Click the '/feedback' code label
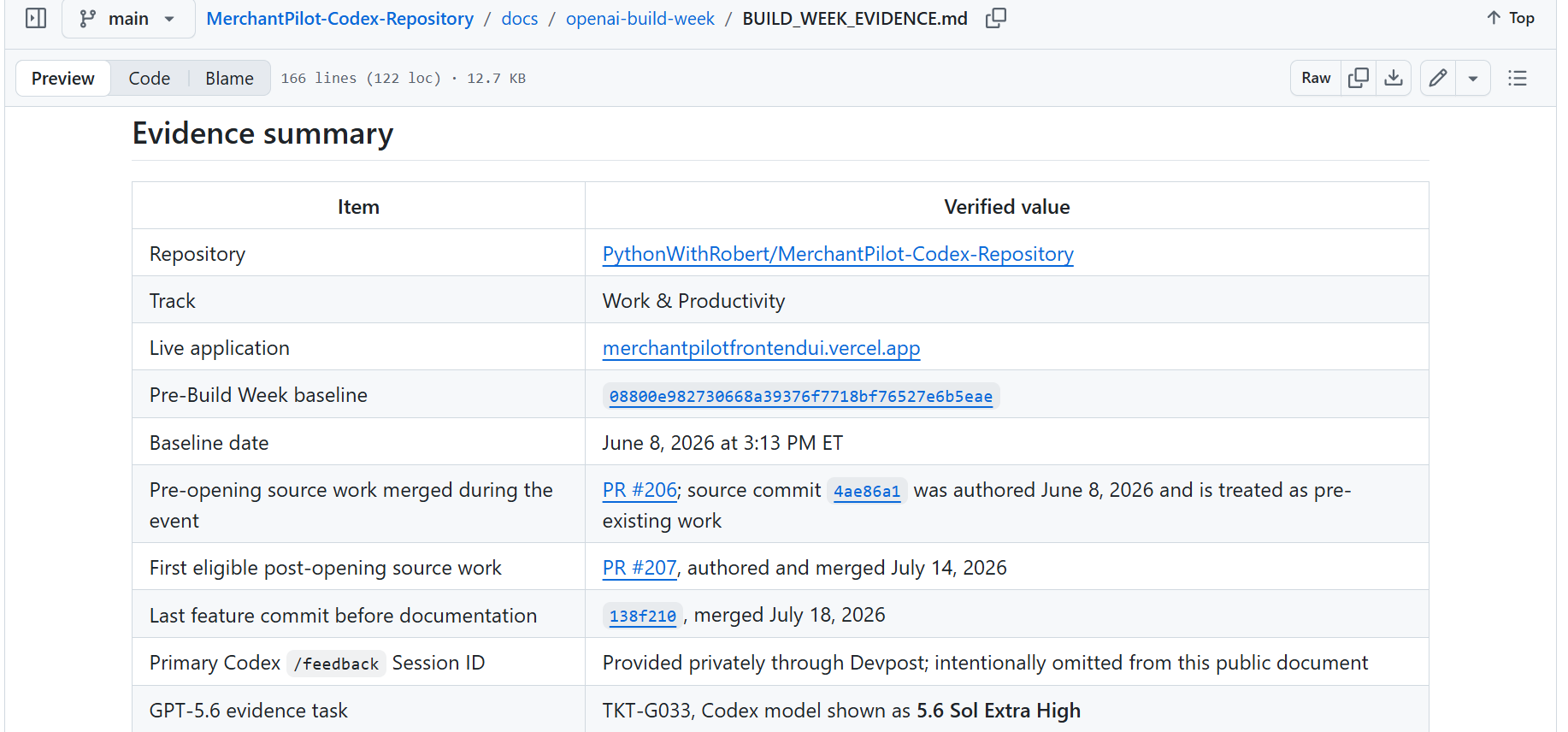The height and width of the screenshot is (732, 1568). (x=336, y=664)
